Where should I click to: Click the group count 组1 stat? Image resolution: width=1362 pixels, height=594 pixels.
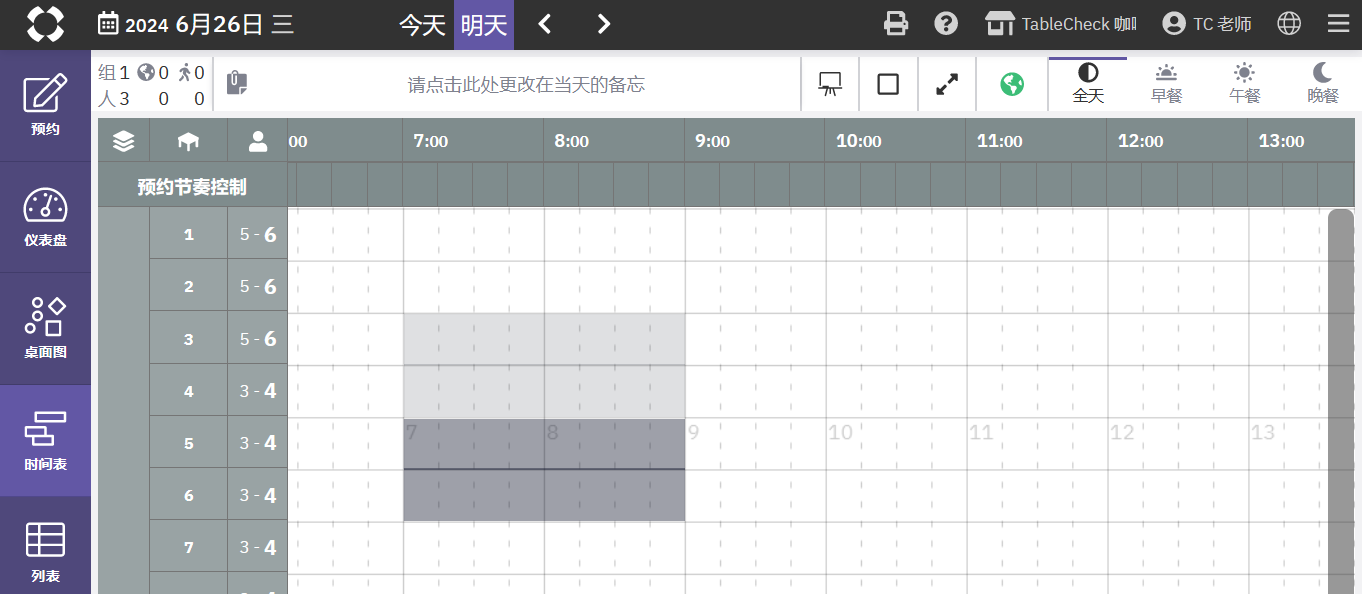114,72
